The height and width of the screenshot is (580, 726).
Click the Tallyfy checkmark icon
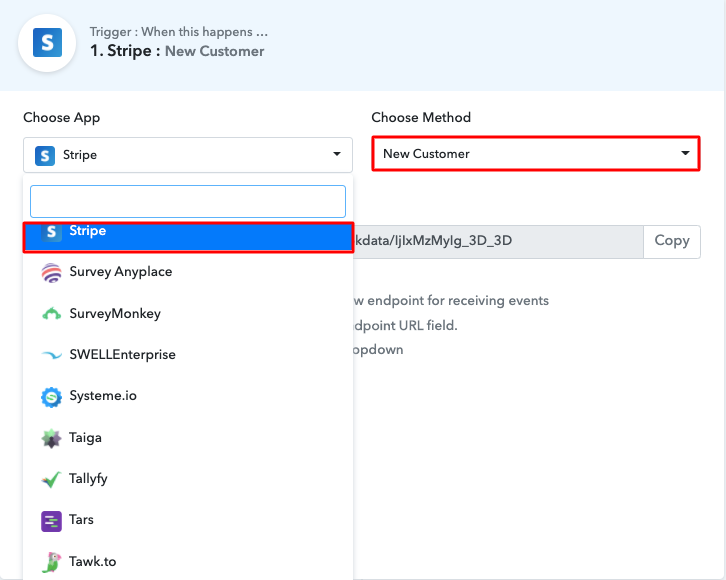[51, 480]
